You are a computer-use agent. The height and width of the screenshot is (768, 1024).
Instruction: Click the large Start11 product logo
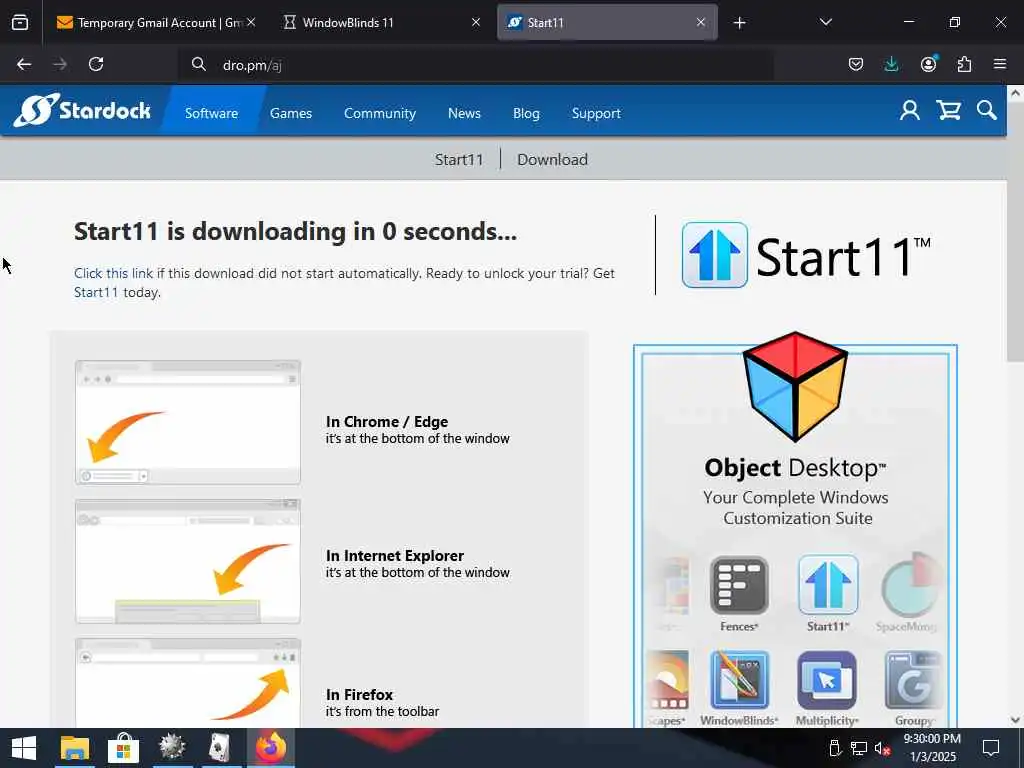pos(806,255)
